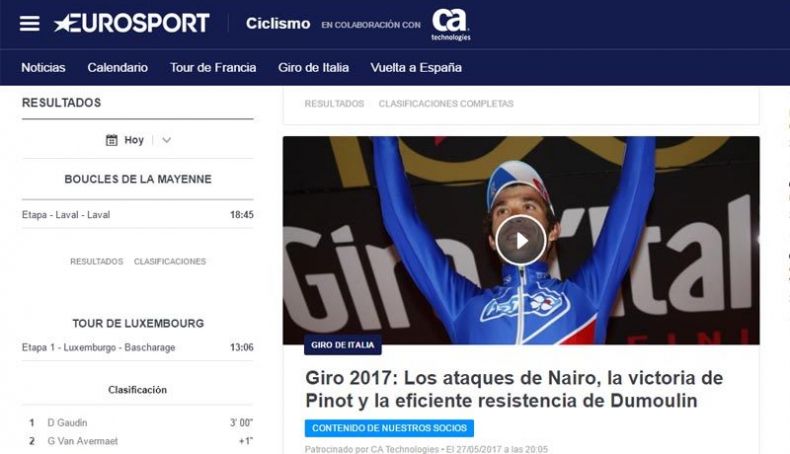Open the Noticias menu item
This screenshot has height=454, width=790.
(x=43, y=68)
